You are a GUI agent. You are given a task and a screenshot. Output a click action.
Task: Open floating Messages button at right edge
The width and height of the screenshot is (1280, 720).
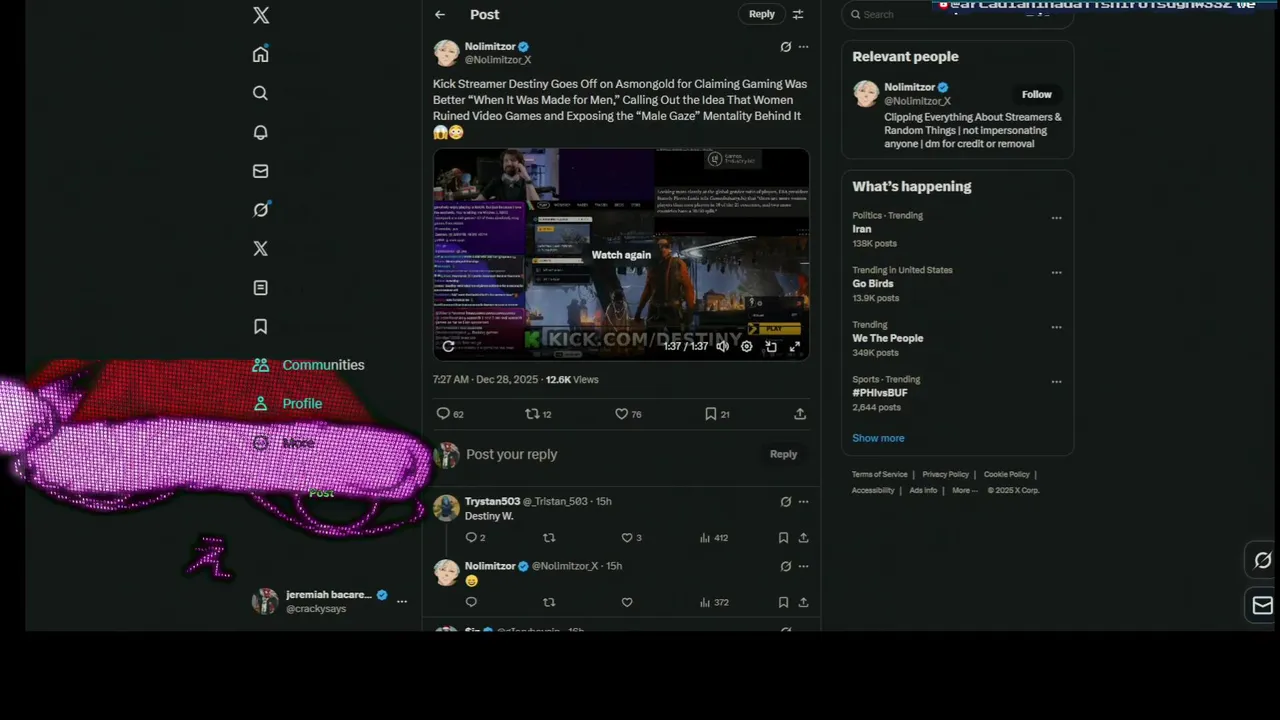pos(1263,605)
